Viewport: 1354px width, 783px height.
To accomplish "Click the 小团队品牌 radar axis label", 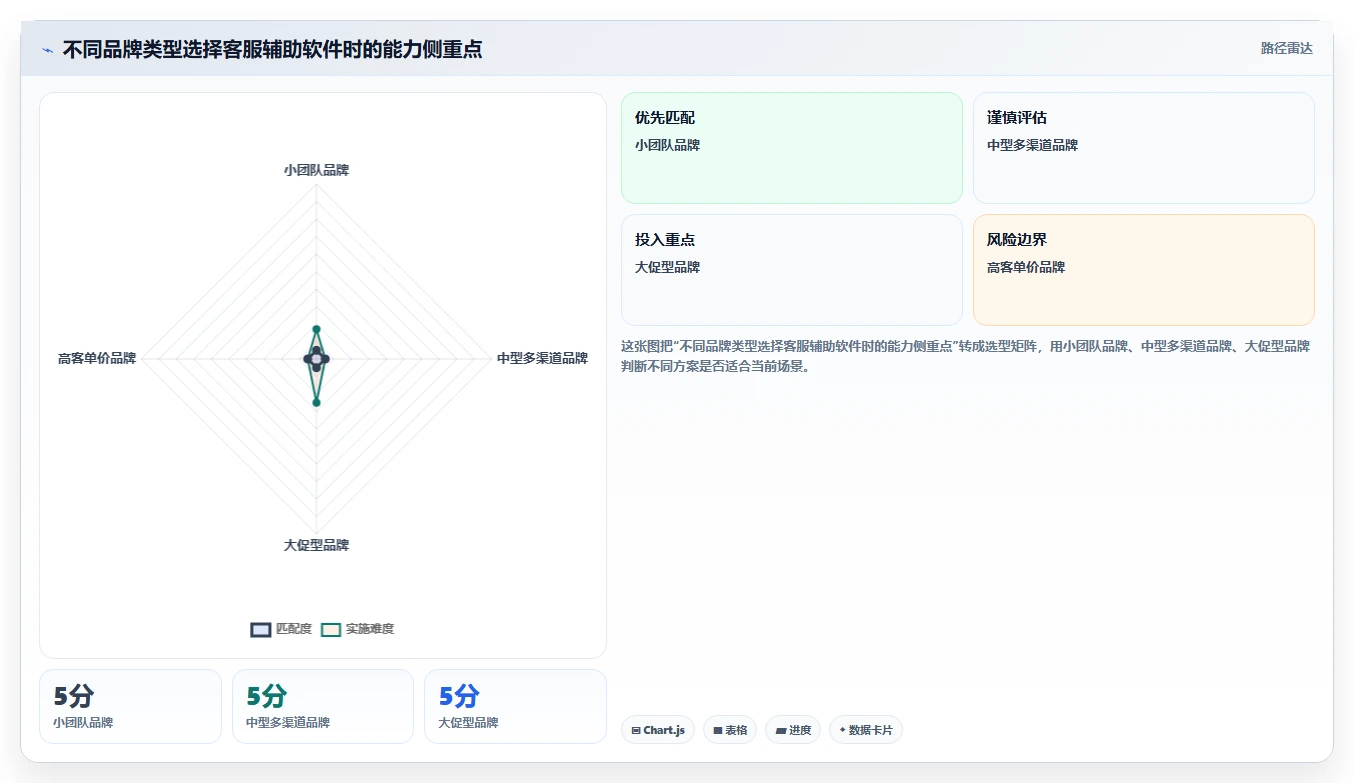I will pos(316,170).
